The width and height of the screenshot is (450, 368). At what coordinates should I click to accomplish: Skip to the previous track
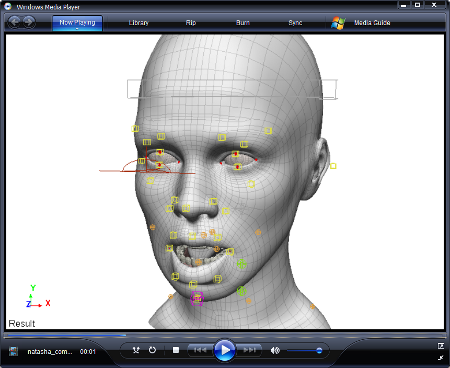coord(200,350)
